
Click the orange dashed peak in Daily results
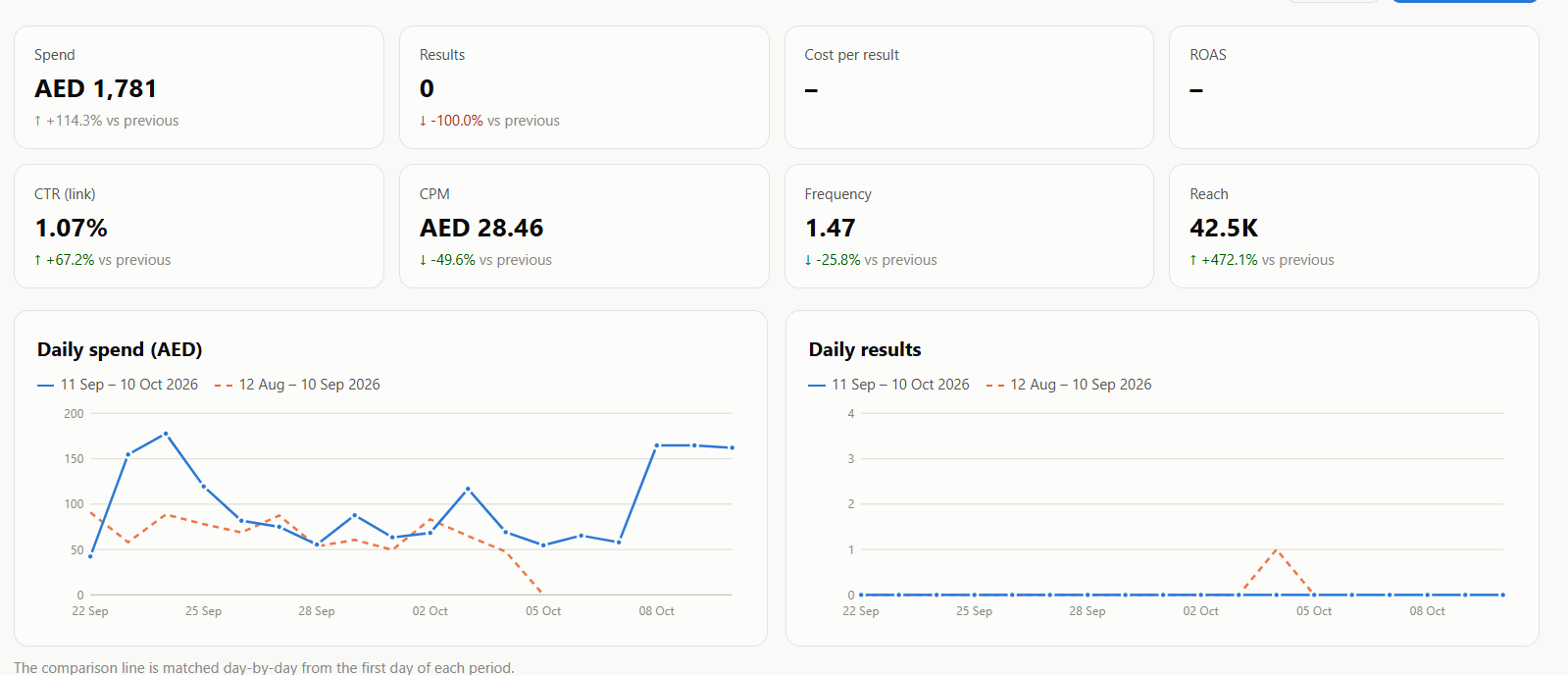pos(1276,549)
